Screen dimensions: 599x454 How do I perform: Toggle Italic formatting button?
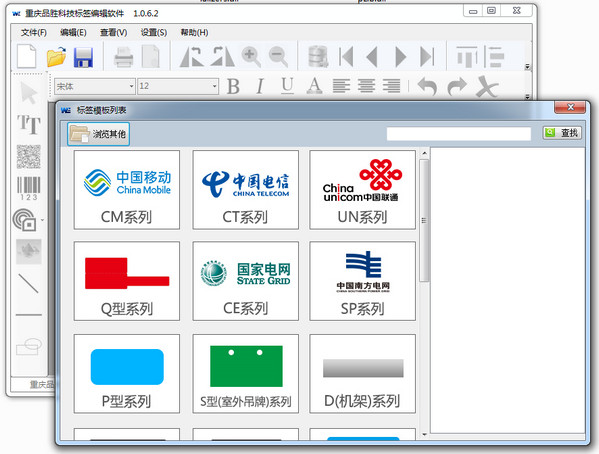(x=260, y=86)
